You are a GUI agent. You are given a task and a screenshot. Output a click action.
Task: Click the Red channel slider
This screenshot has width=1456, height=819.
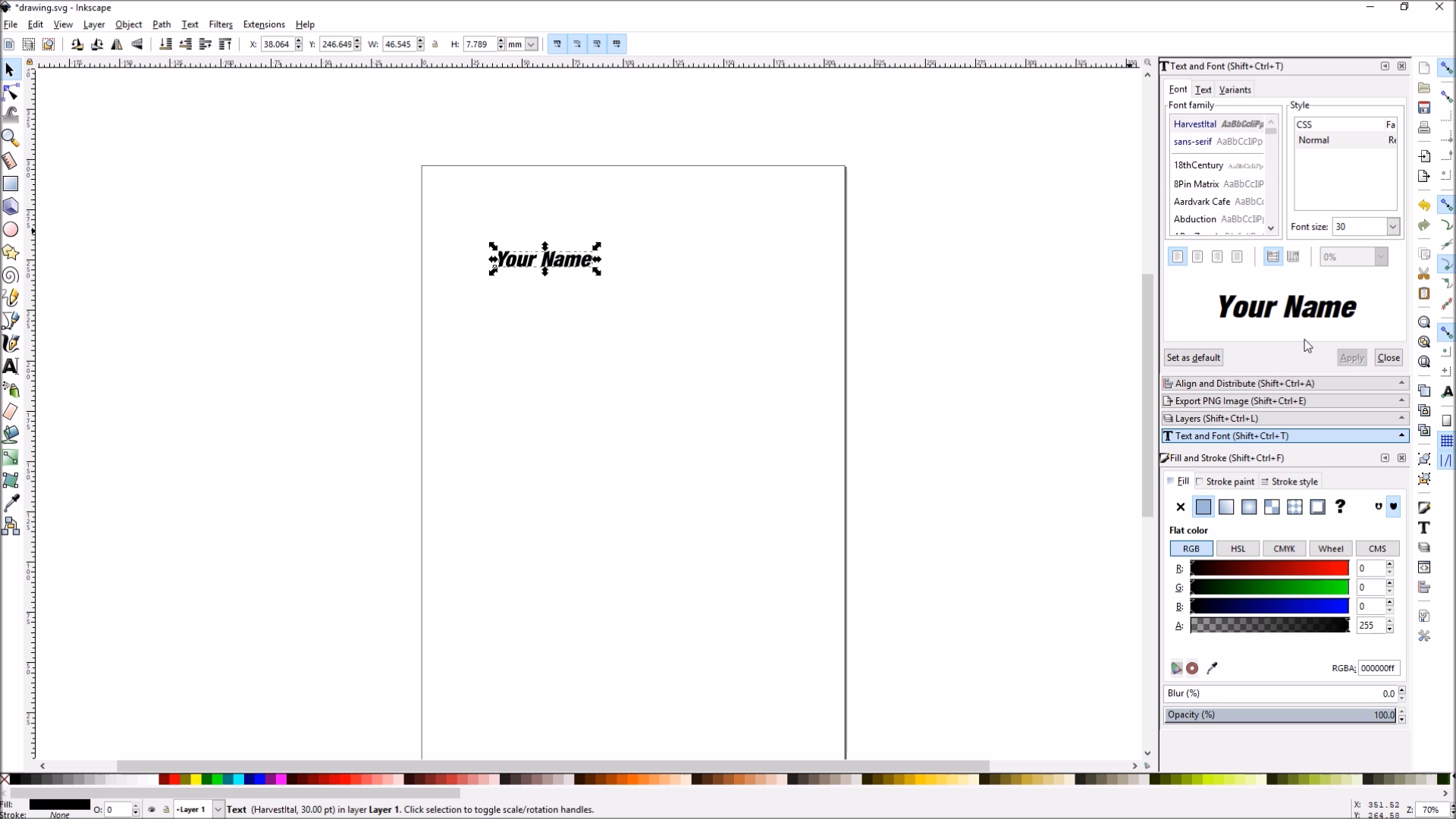(1269, 568)
